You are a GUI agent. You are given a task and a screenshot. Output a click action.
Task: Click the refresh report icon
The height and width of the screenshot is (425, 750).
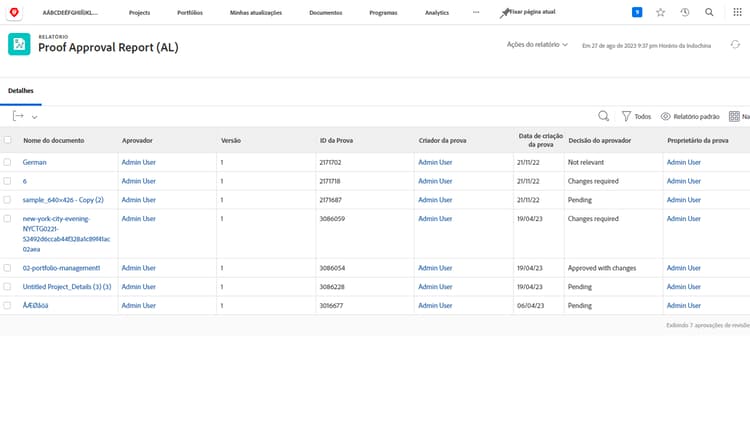pyautogui.click(x=735, y=45)
